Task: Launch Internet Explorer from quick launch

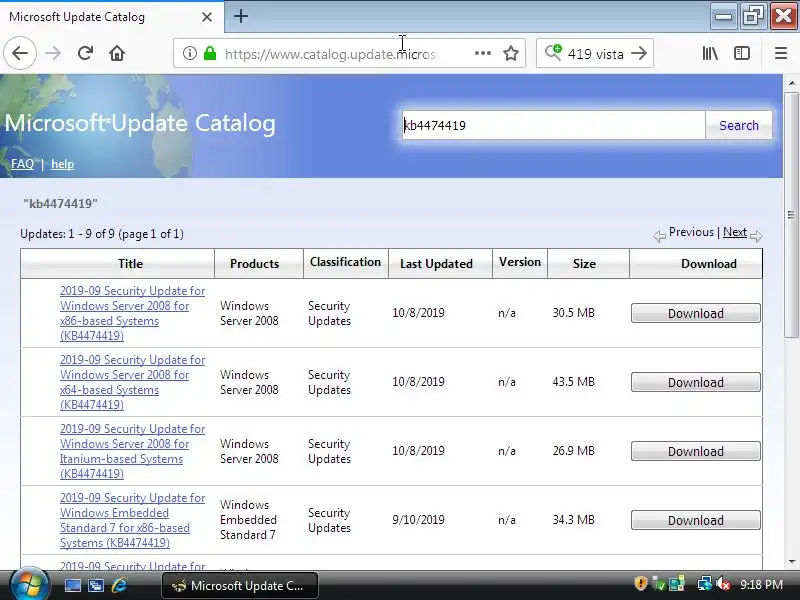Action: coord(119,585)
